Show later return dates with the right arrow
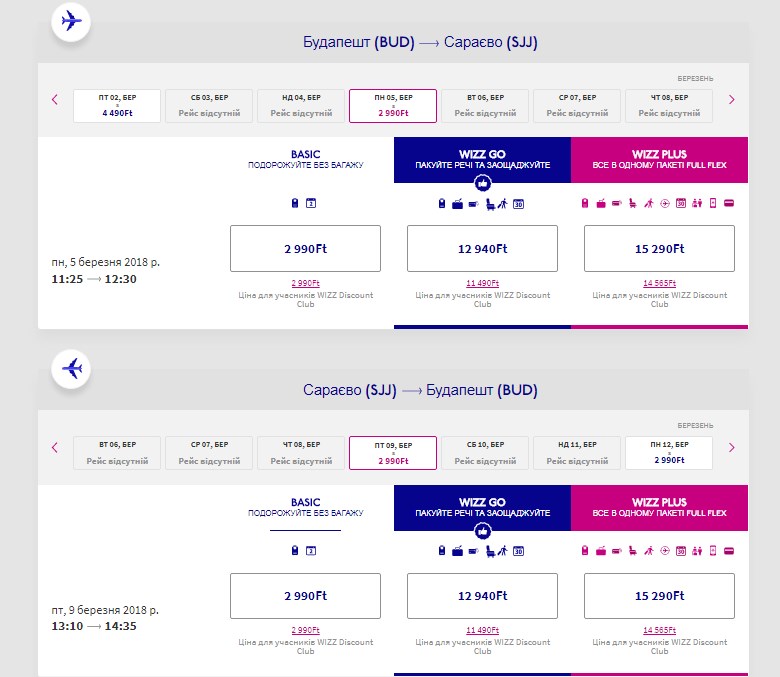The image size is (780, 677). pyautogui.click(x=731, y=448)
